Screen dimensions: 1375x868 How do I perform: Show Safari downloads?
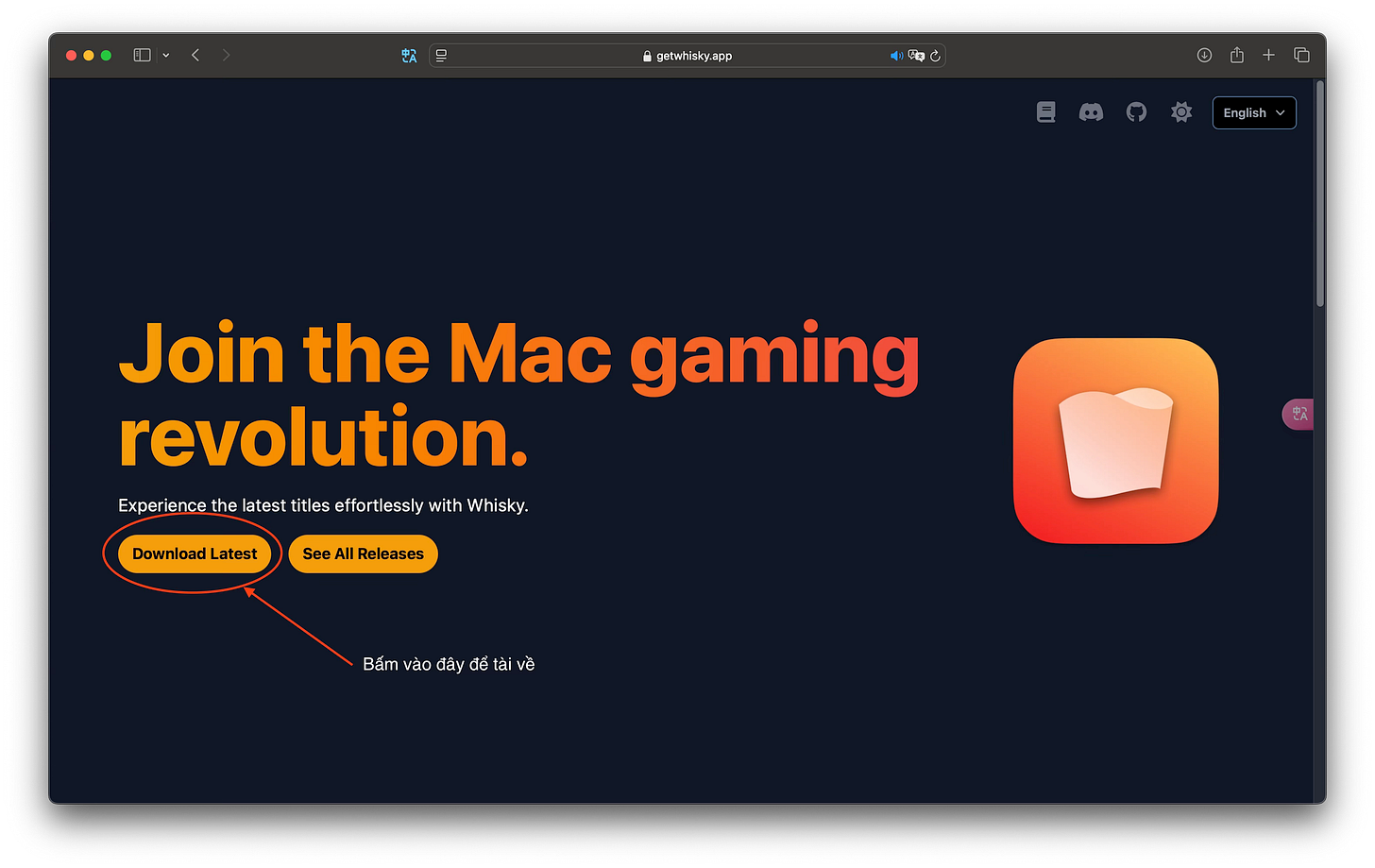[x=1204, y=56]
